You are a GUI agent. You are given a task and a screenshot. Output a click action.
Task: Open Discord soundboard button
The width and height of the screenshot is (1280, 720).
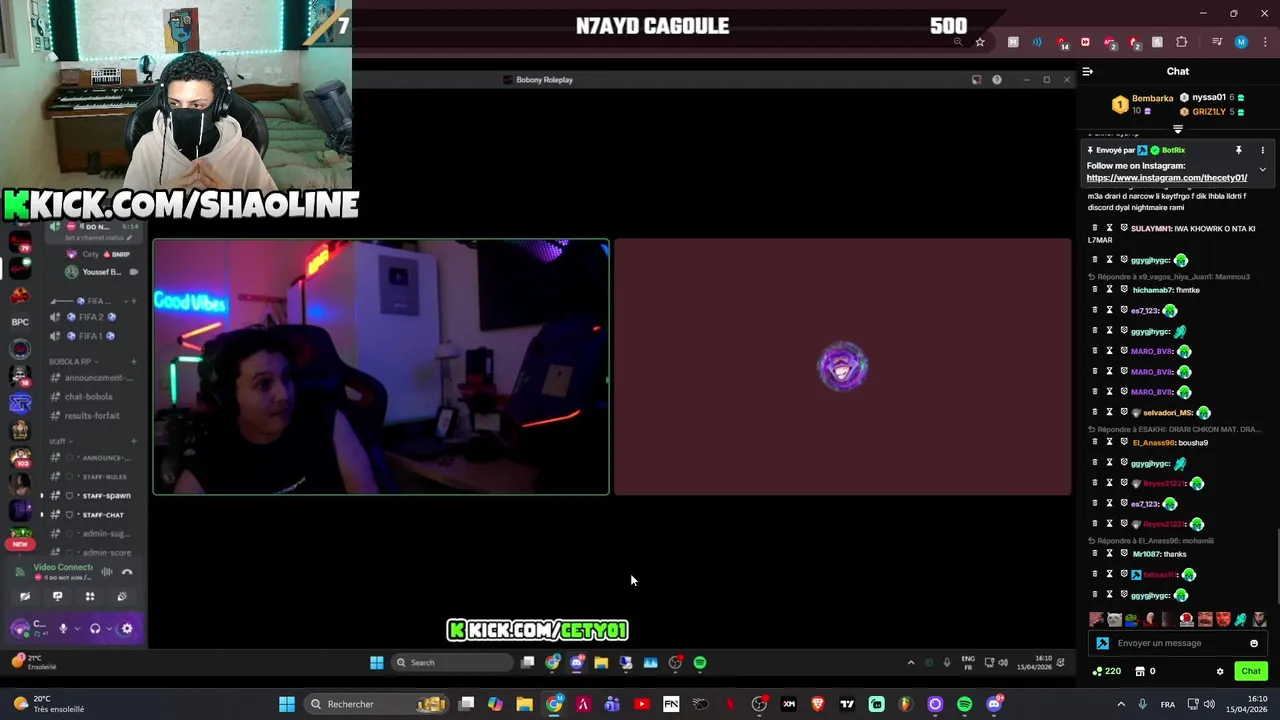click(122, 597)
